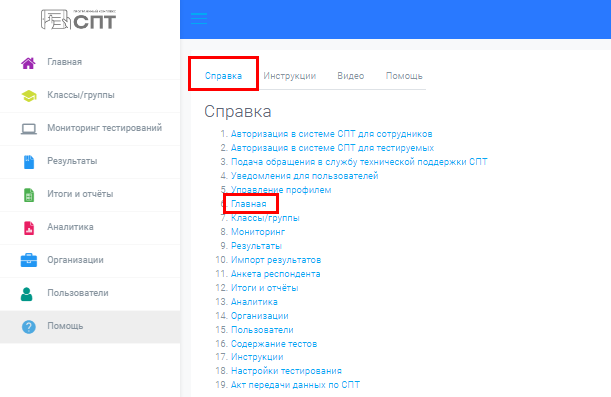The height and width of the screenshot is (397, 611).
Task: Open the Настройки тестирования help link
Action: 286,371
